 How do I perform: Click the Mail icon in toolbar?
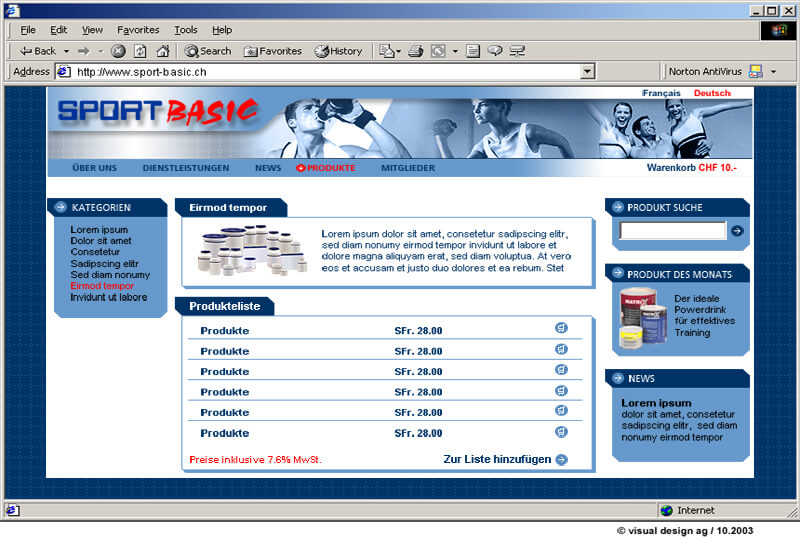[387, 51]
